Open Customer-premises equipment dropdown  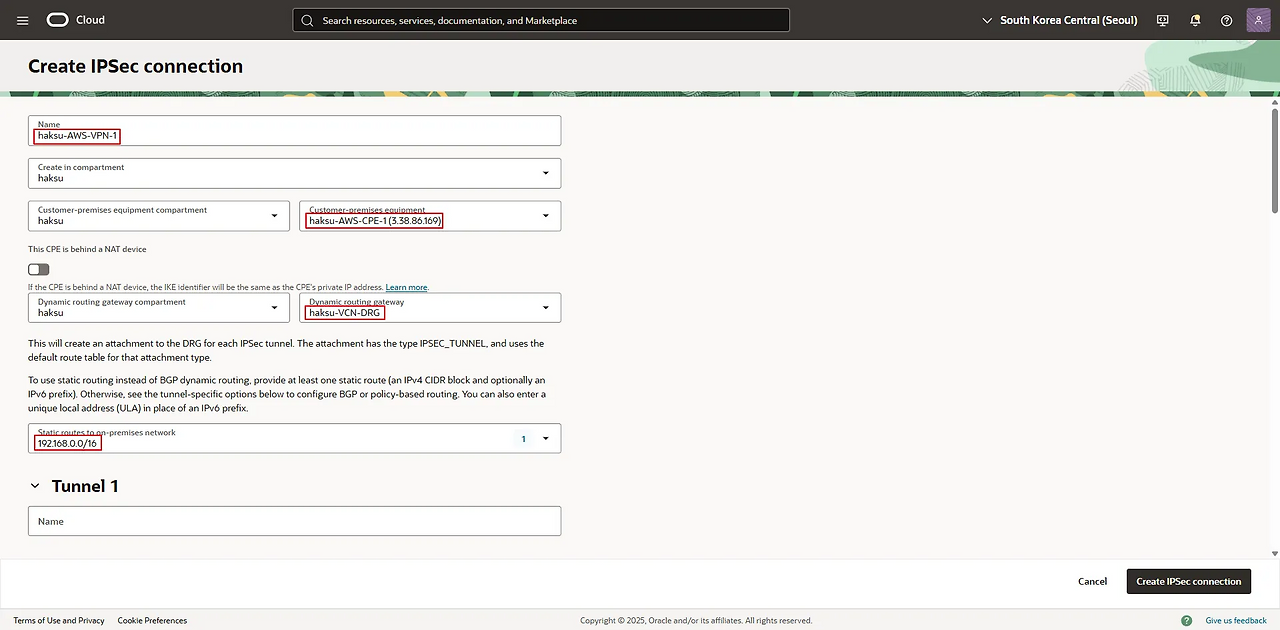point(545,216)
